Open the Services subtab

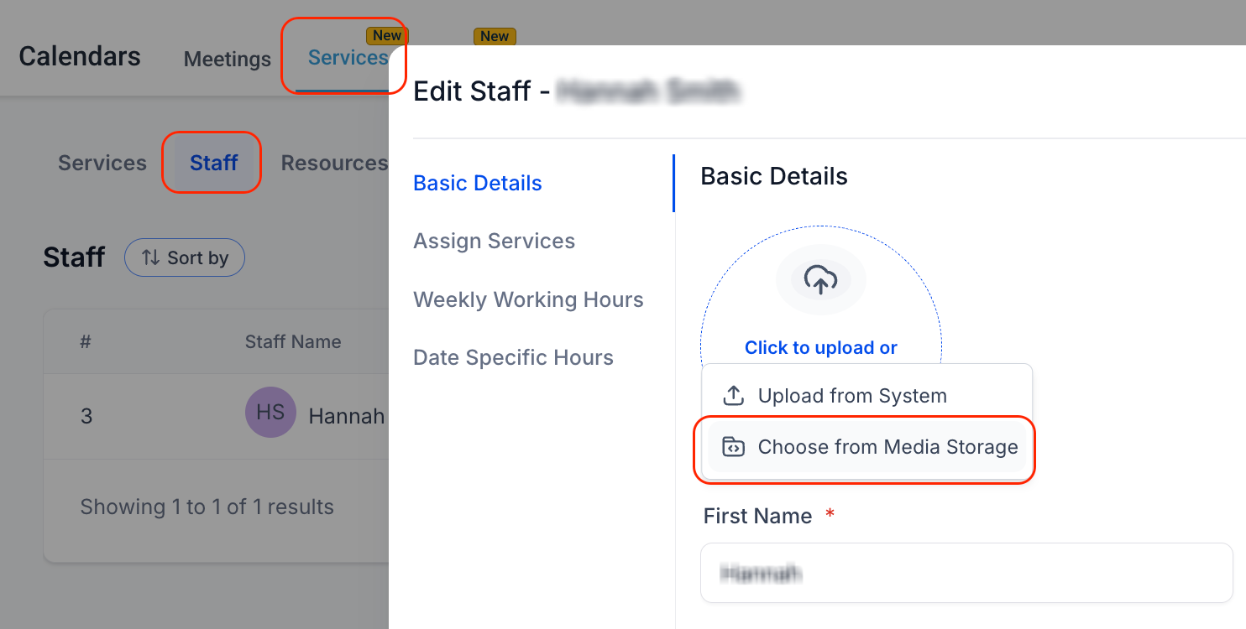[101, 162]
